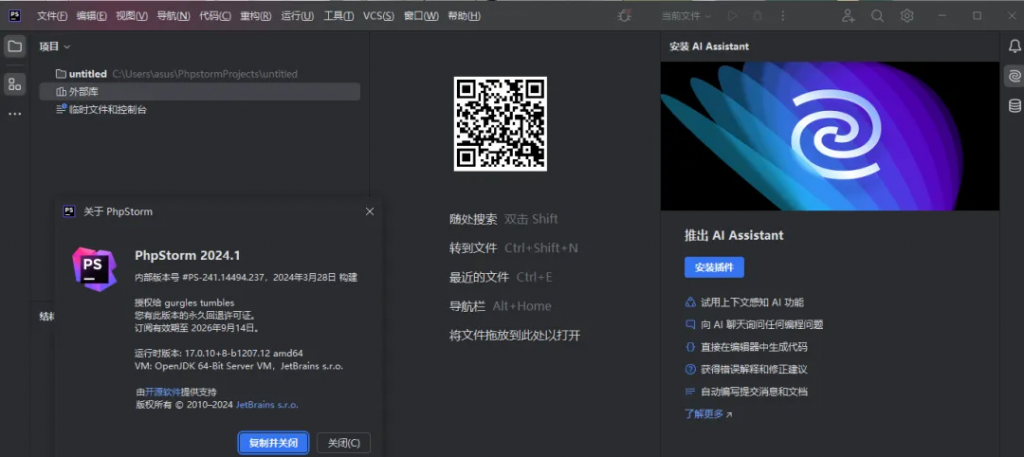Open Notifications bell icon

1014,46
